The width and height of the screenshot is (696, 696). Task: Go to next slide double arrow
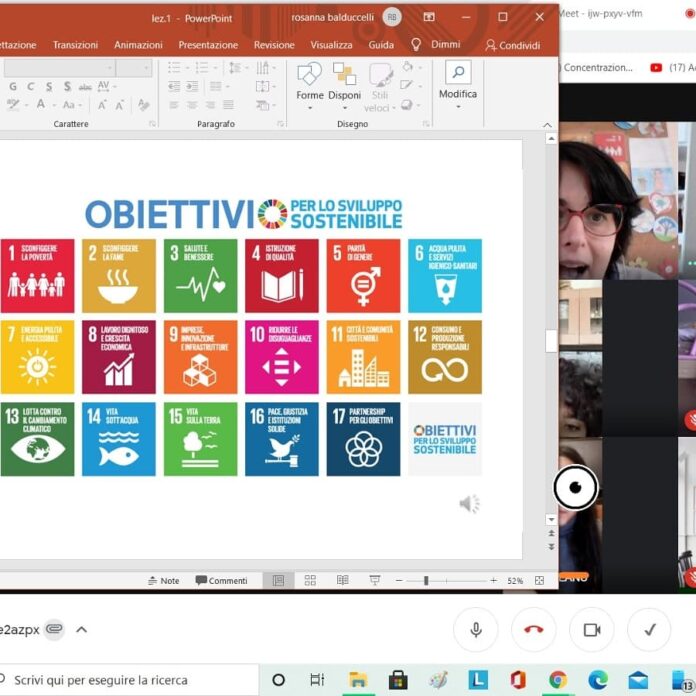551,547
